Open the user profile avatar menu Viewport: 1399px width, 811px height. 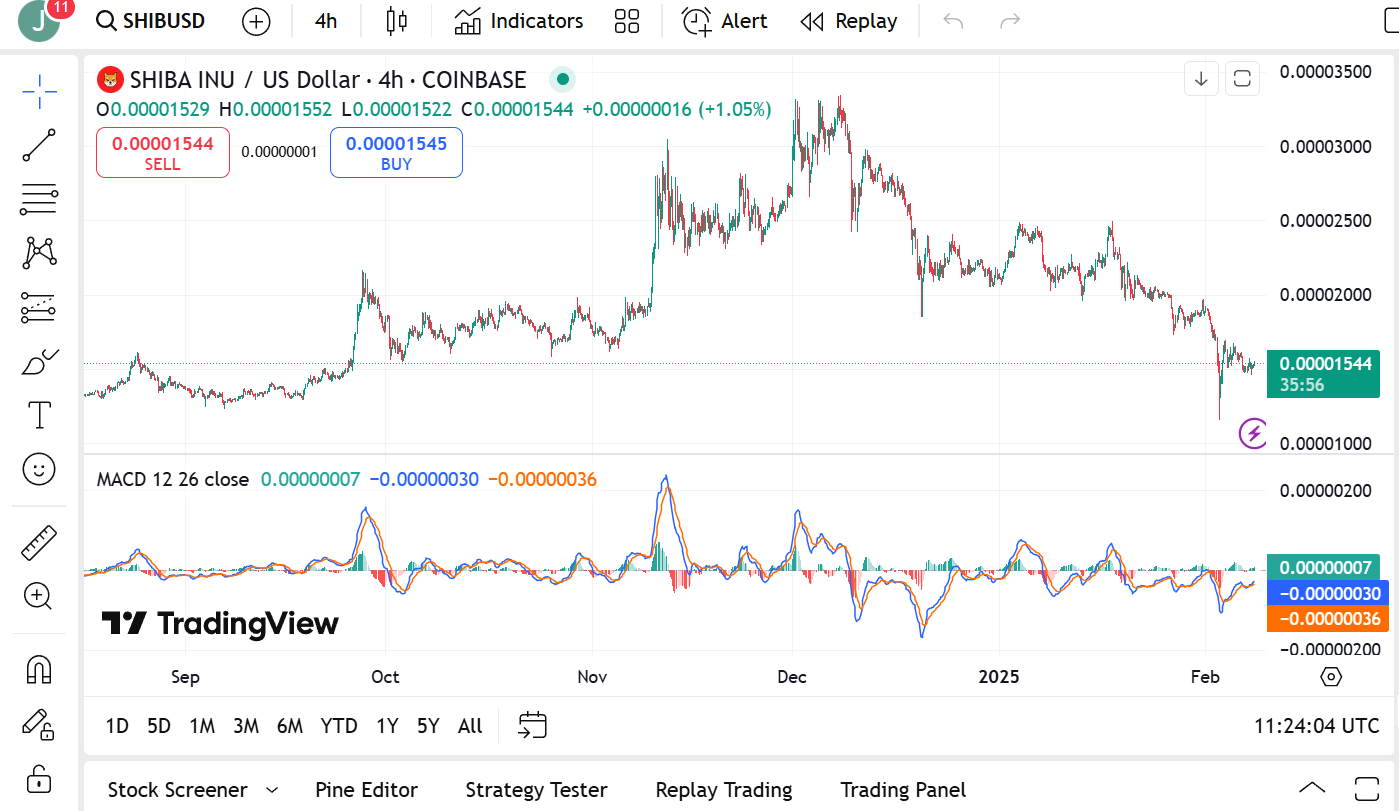(40, 21)
